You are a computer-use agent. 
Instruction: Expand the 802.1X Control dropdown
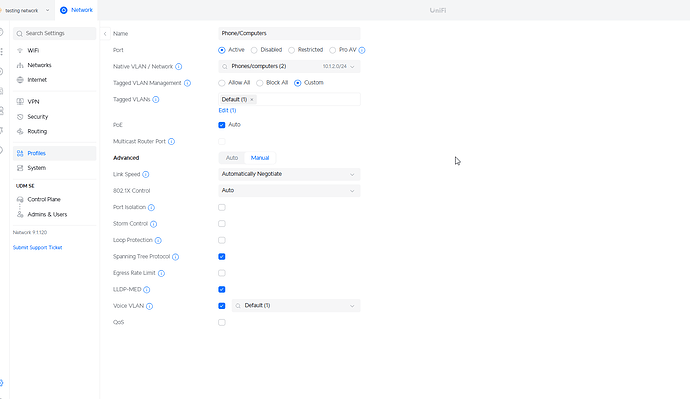click(x=289, y=190)
